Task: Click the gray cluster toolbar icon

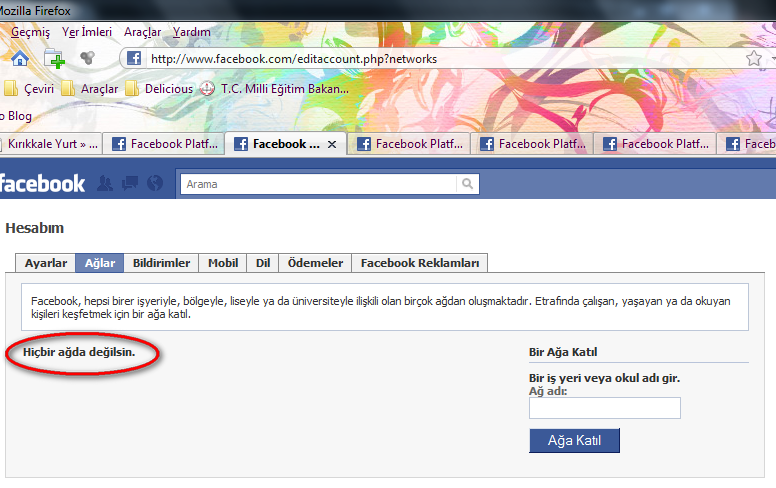Action: point(88,58)
